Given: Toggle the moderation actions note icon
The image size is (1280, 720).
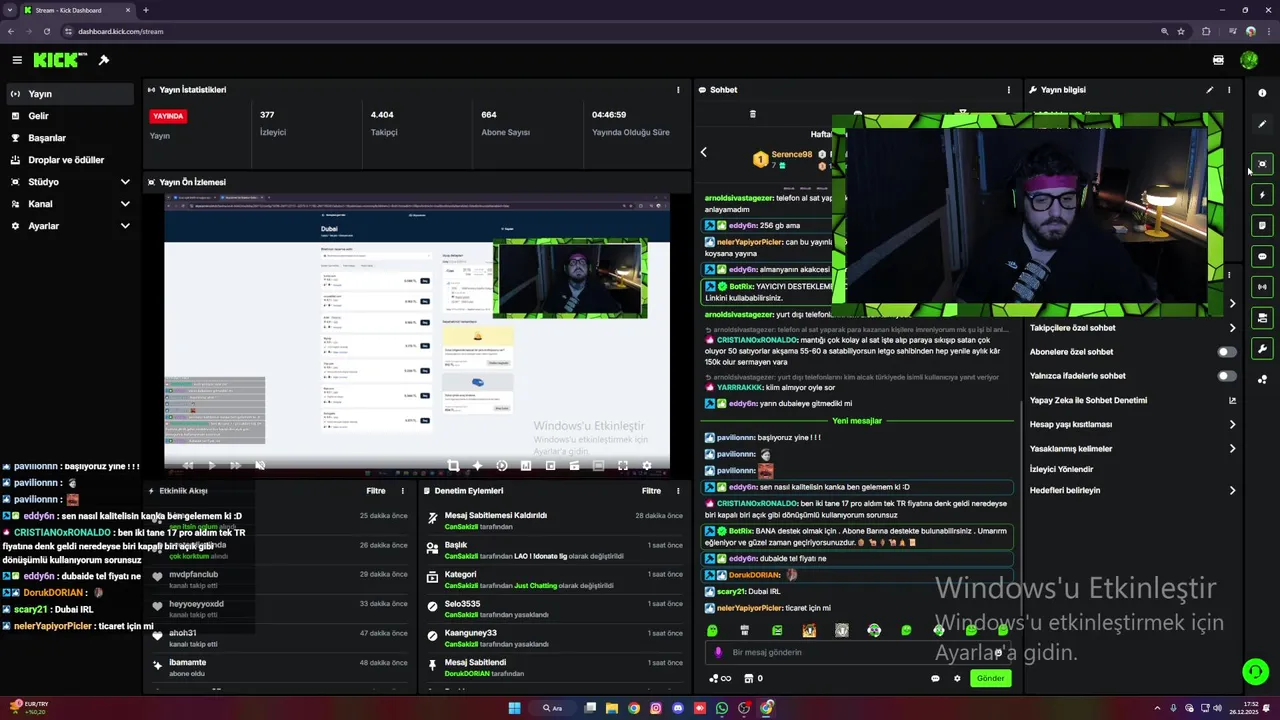Looking at the screenshot, I should point(1262,226).
